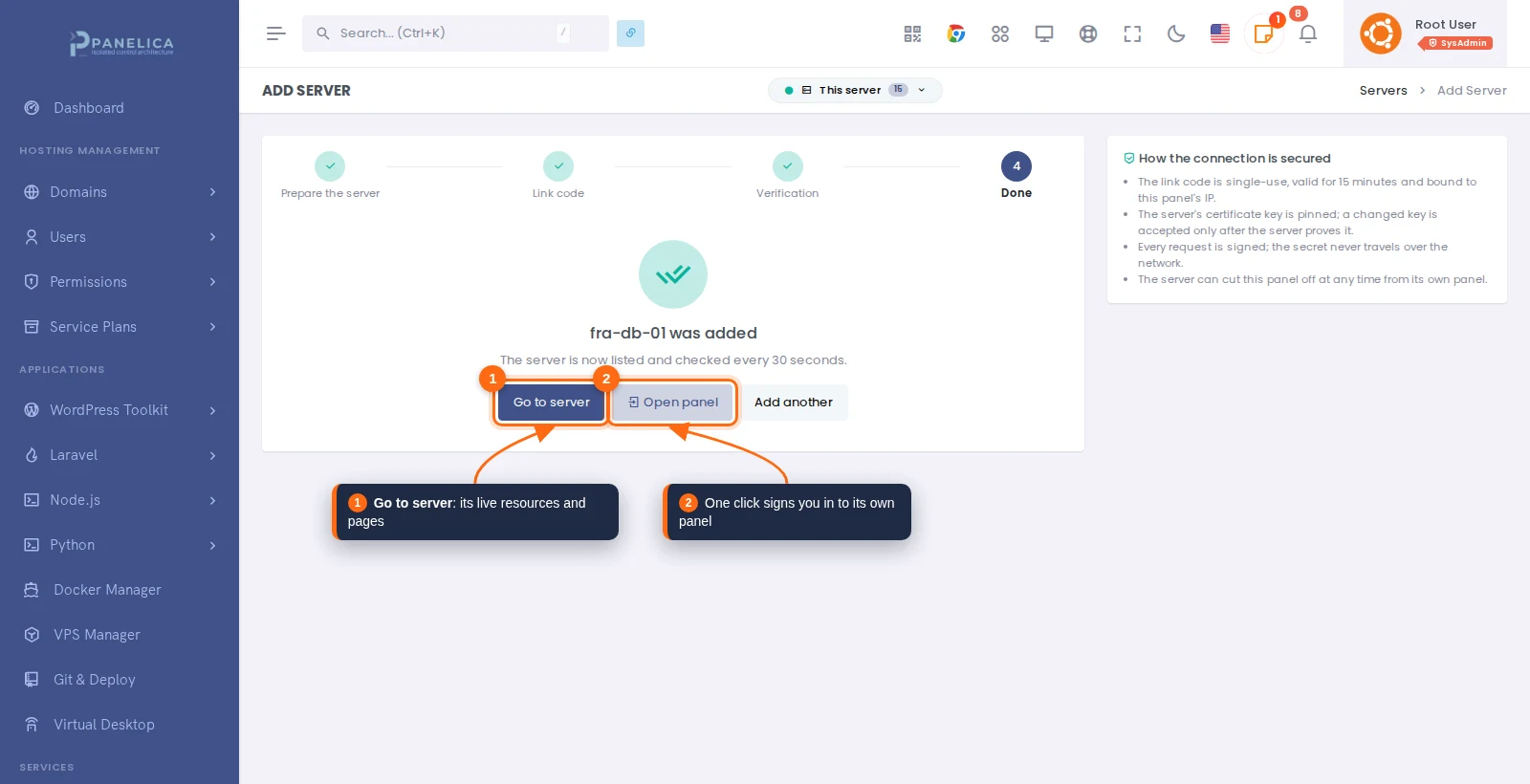1530x784 pixels.
Task: Click the Verification step circle
Action: pyautogui.click(x=788, y=166)
